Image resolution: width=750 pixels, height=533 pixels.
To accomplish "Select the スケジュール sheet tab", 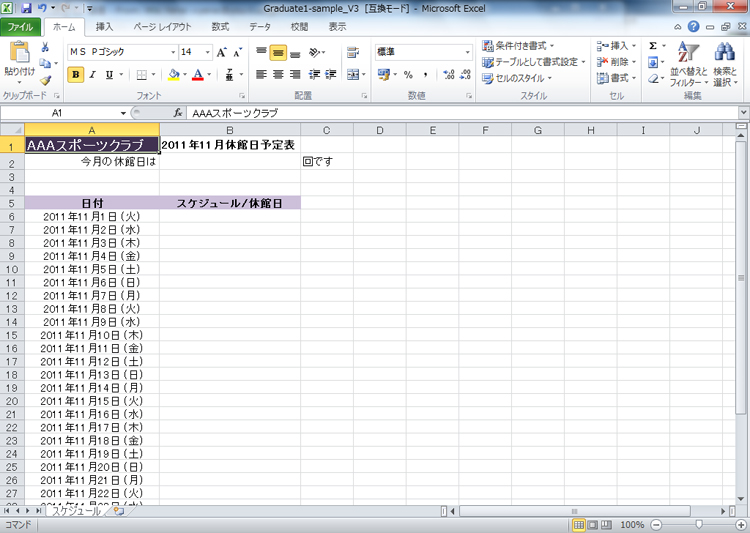I will tap(77, 511).
